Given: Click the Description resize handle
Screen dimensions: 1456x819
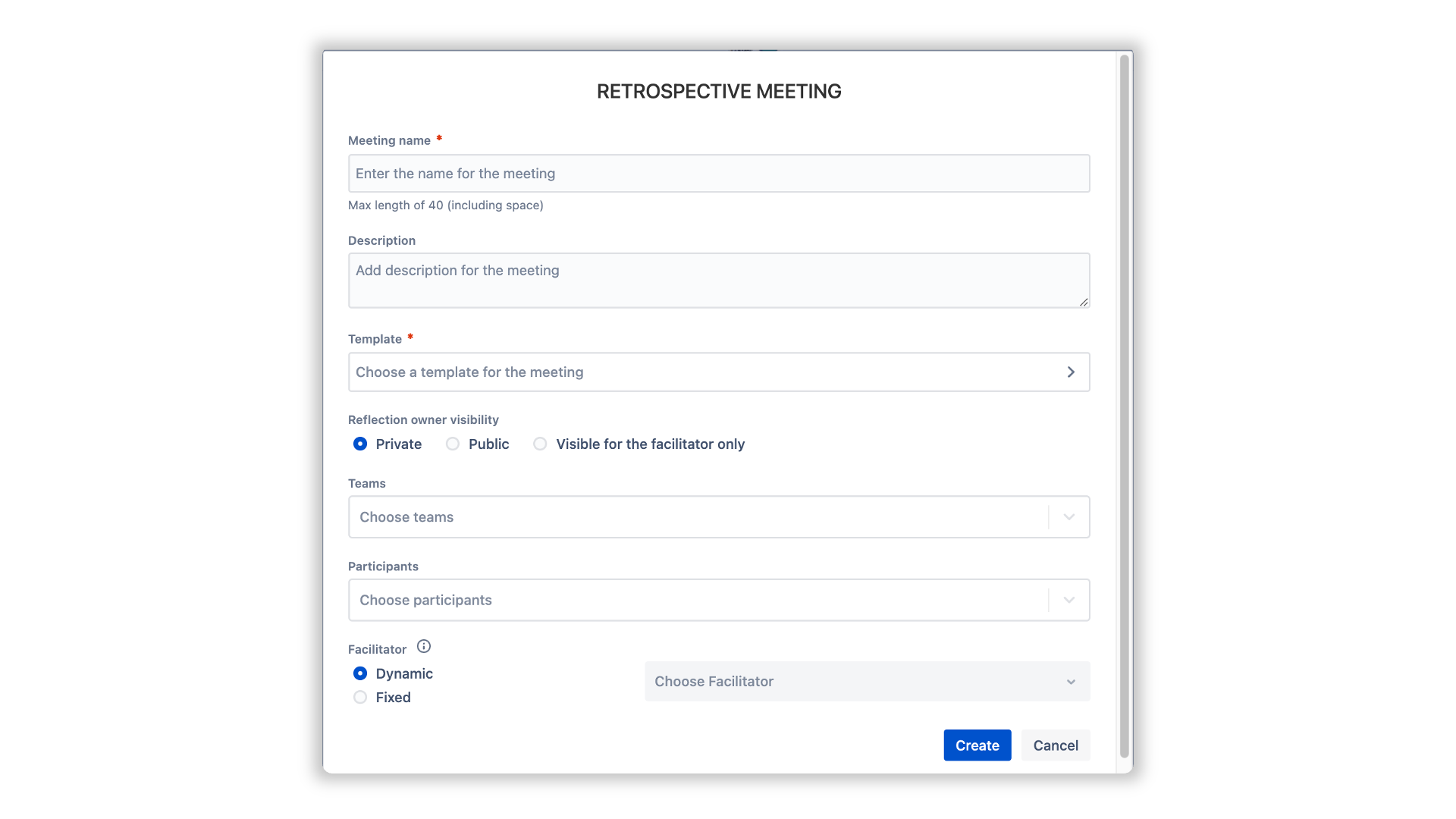Looking at the screenshot, I should [x=1084, y=302].
